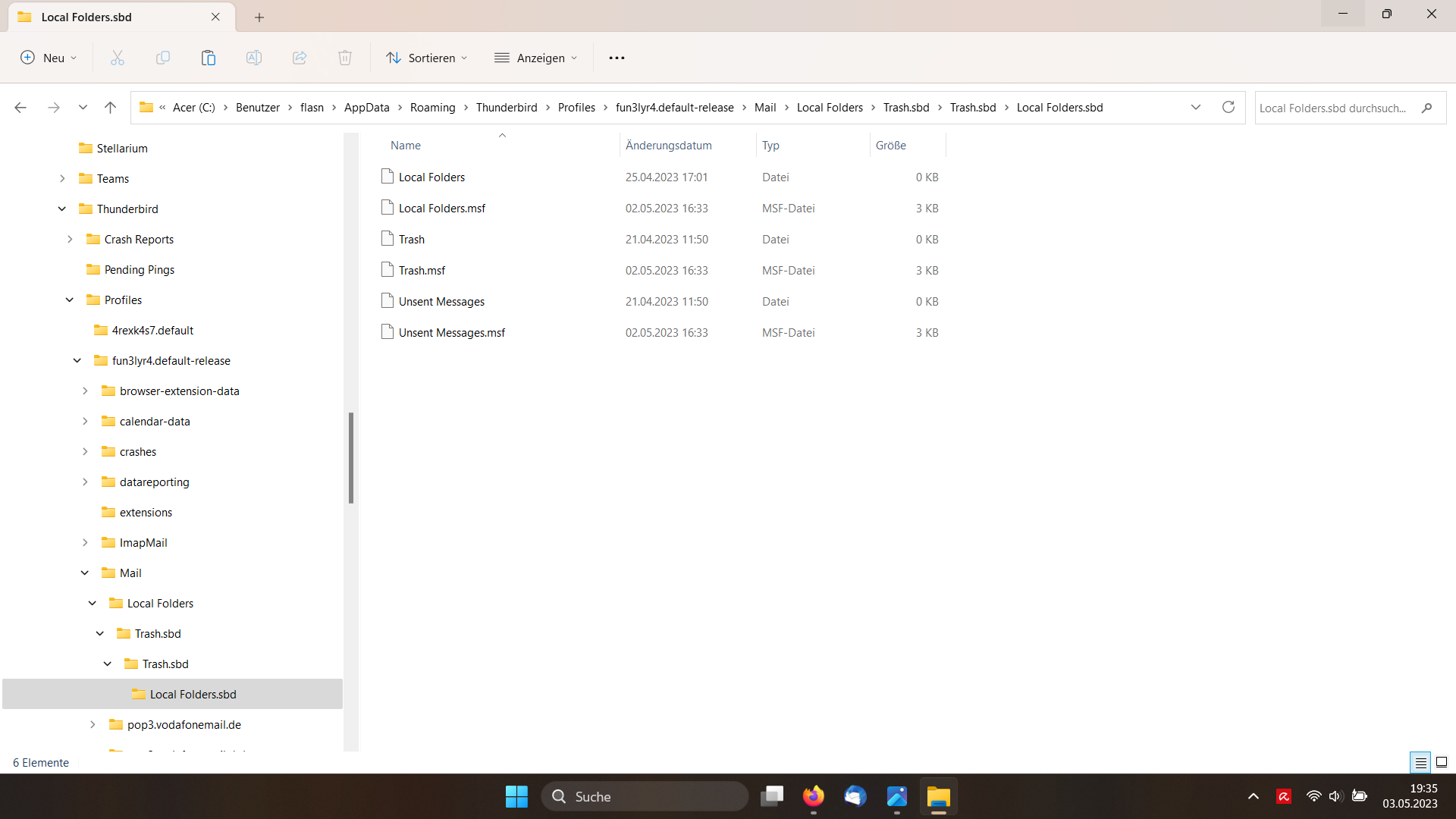Click the Paste clipboard icon
Screen dimensions: 1456x819
pyautogui.click(x=209, y=58)
